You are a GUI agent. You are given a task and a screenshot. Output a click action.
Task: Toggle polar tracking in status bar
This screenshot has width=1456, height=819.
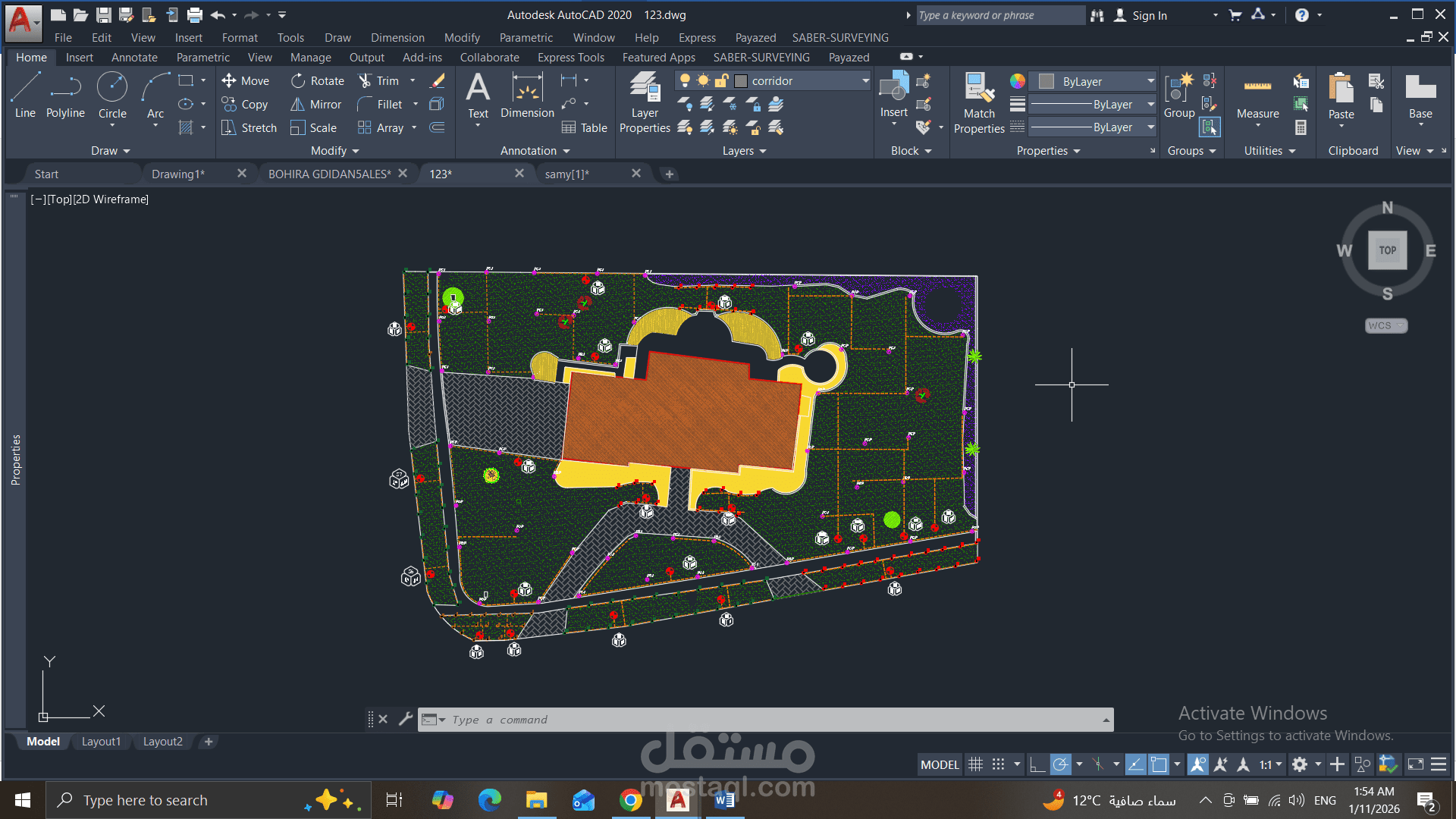[x=1060, y=764]
